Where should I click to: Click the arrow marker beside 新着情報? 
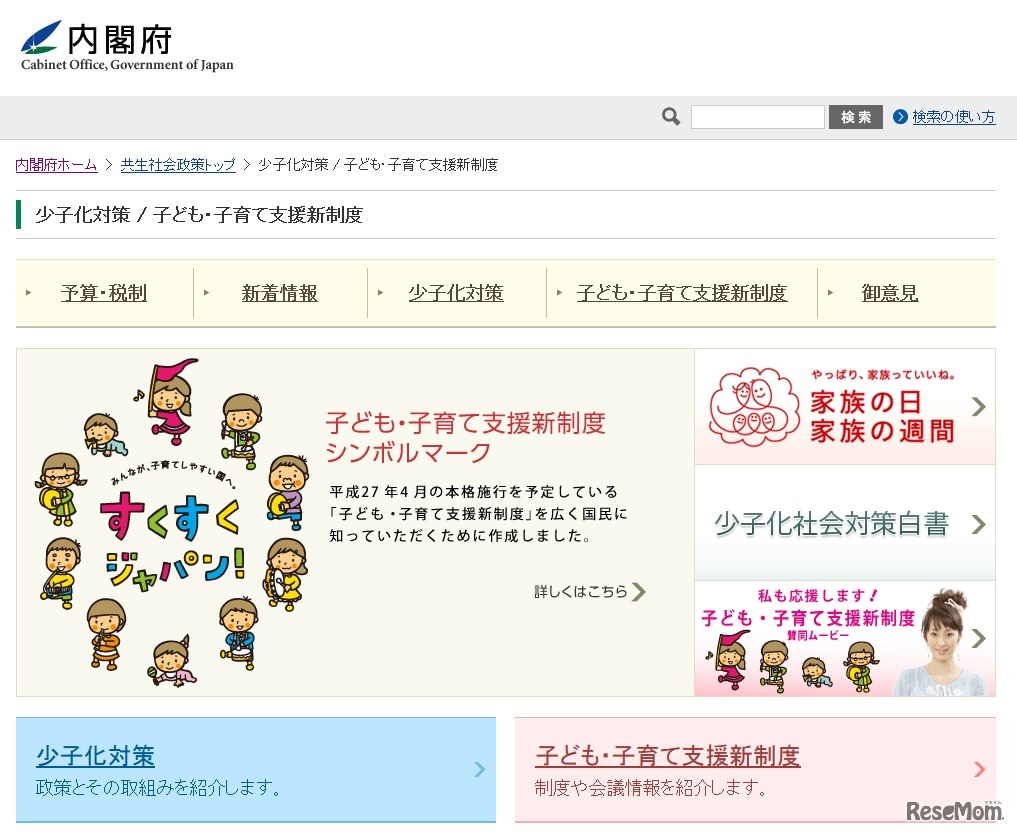[206, 293]
